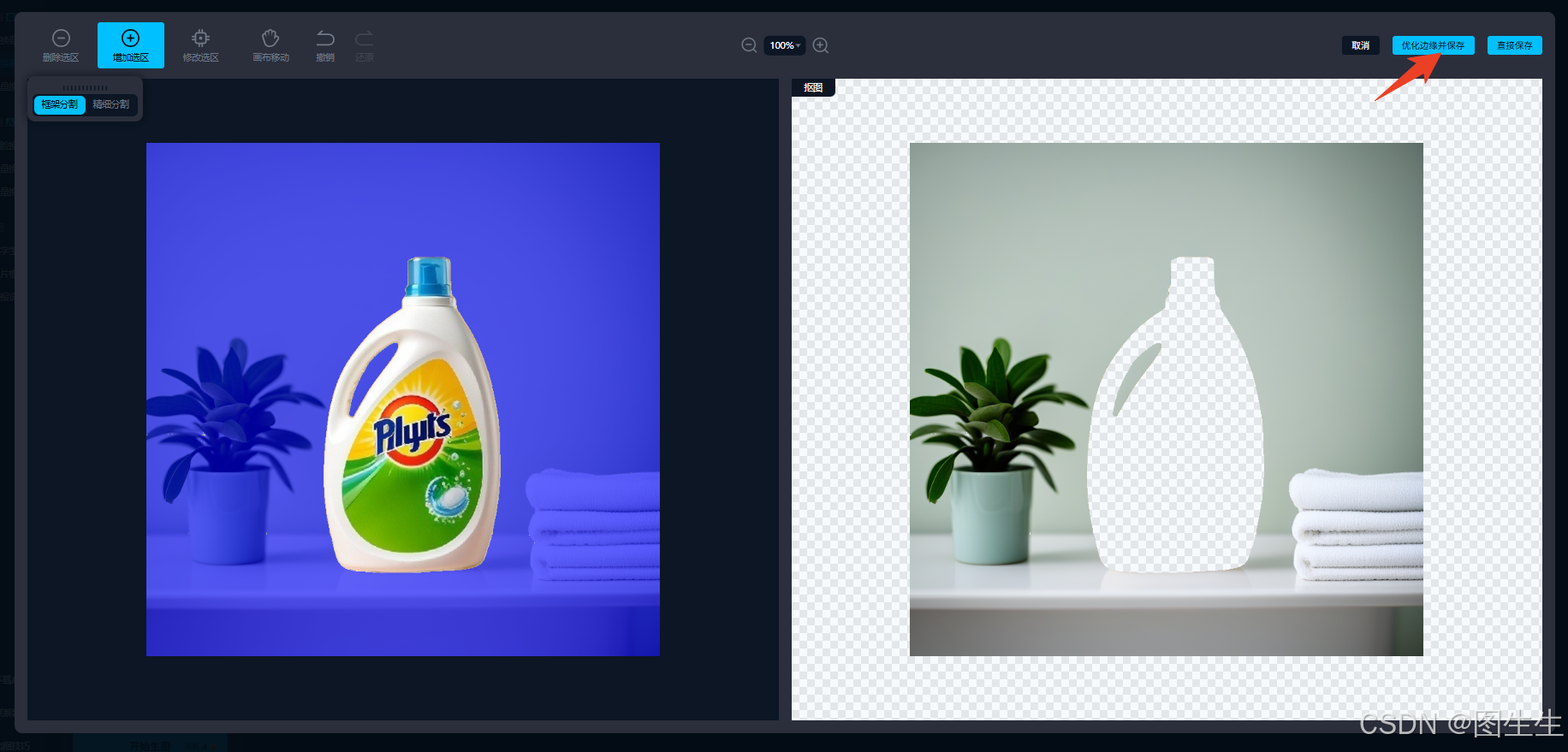Click the 取消 cancel button
1568x752 pixels.
point(1360,45)
